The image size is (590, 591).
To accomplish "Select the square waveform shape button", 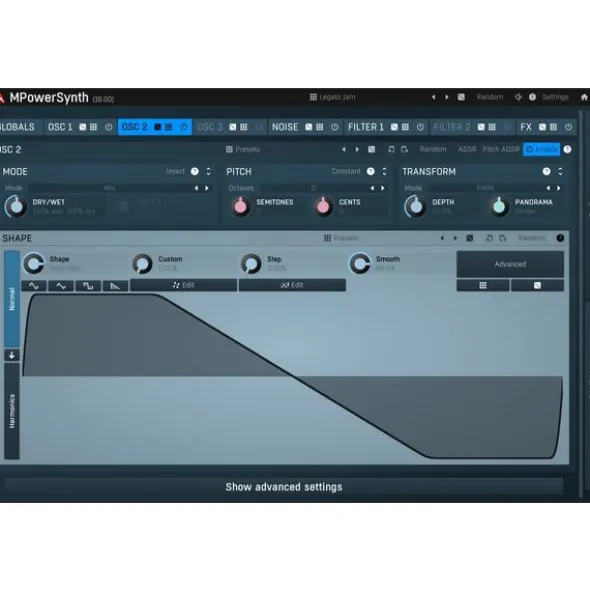I will 88,286.
